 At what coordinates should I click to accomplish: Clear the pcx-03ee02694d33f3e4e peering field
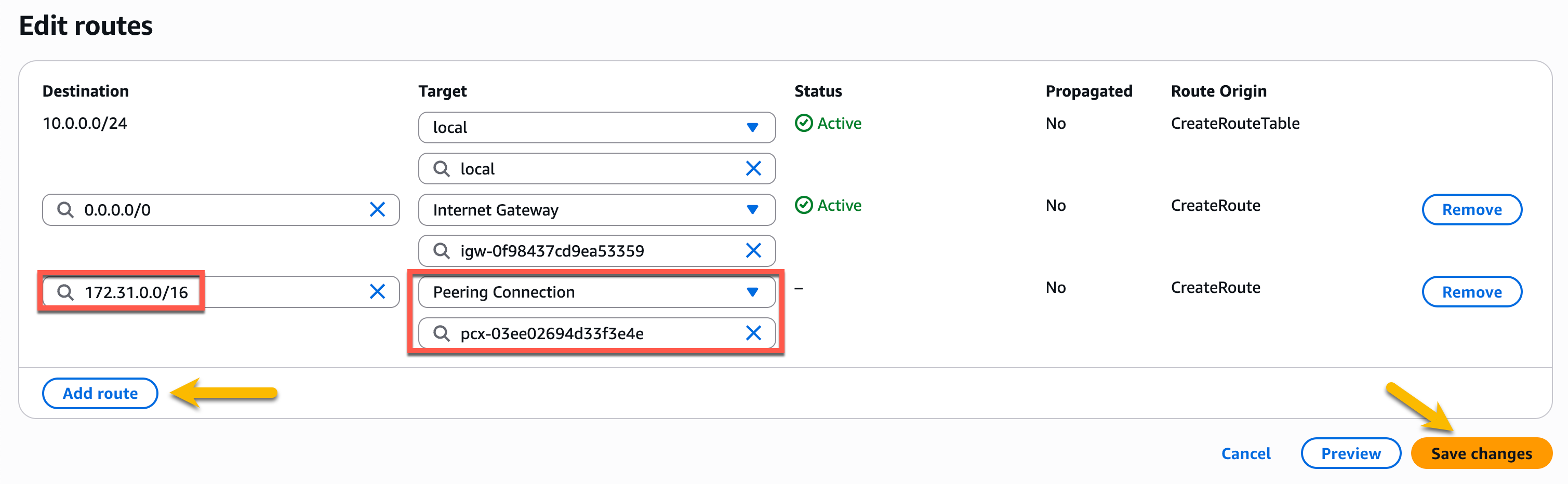click(753, 333)
